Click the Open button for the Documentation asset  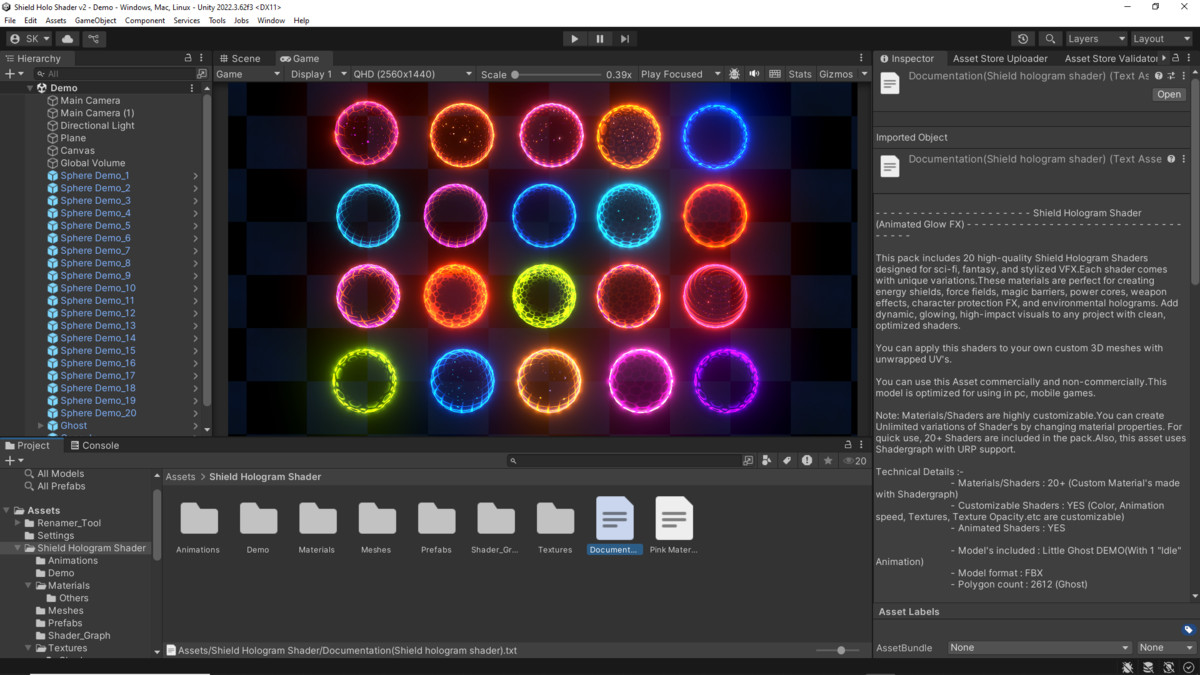(1168, 94)
